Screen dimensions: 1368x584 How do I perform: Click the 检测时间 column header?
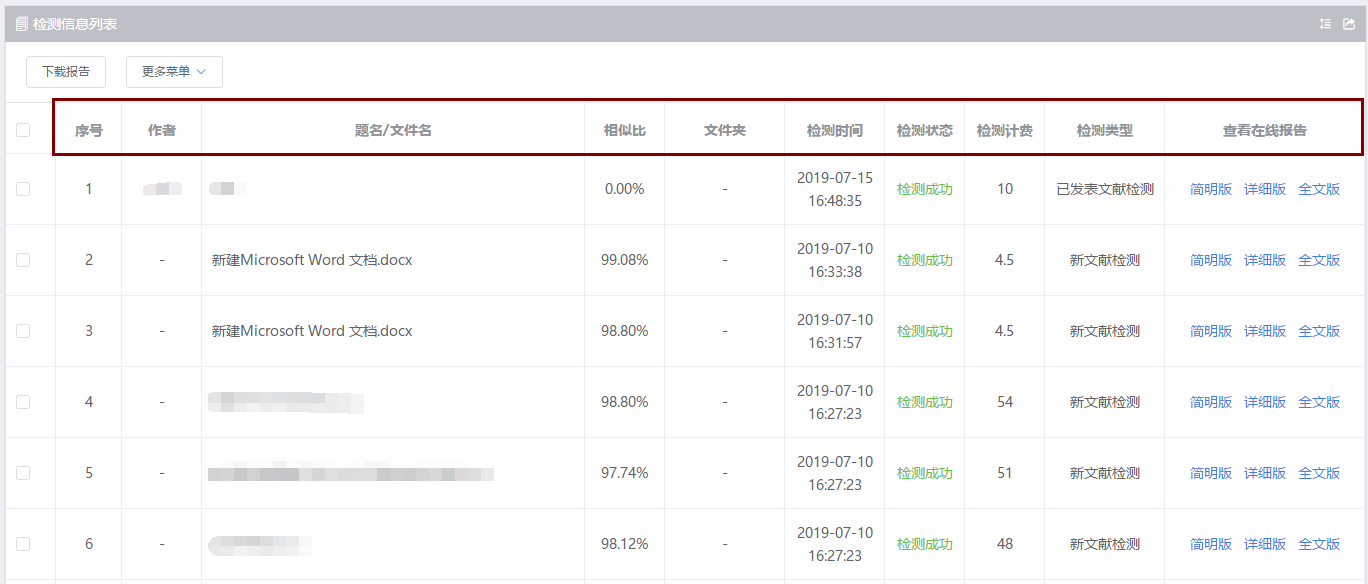[x=834, y=130]
